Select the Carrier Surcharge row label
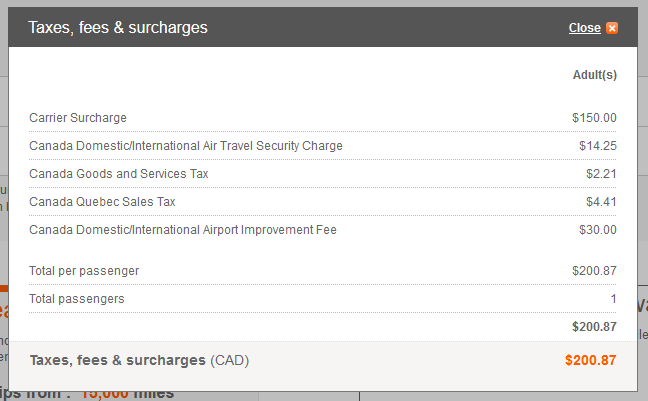Viewport: 648px width, 401px height. [x=78, y=118]
